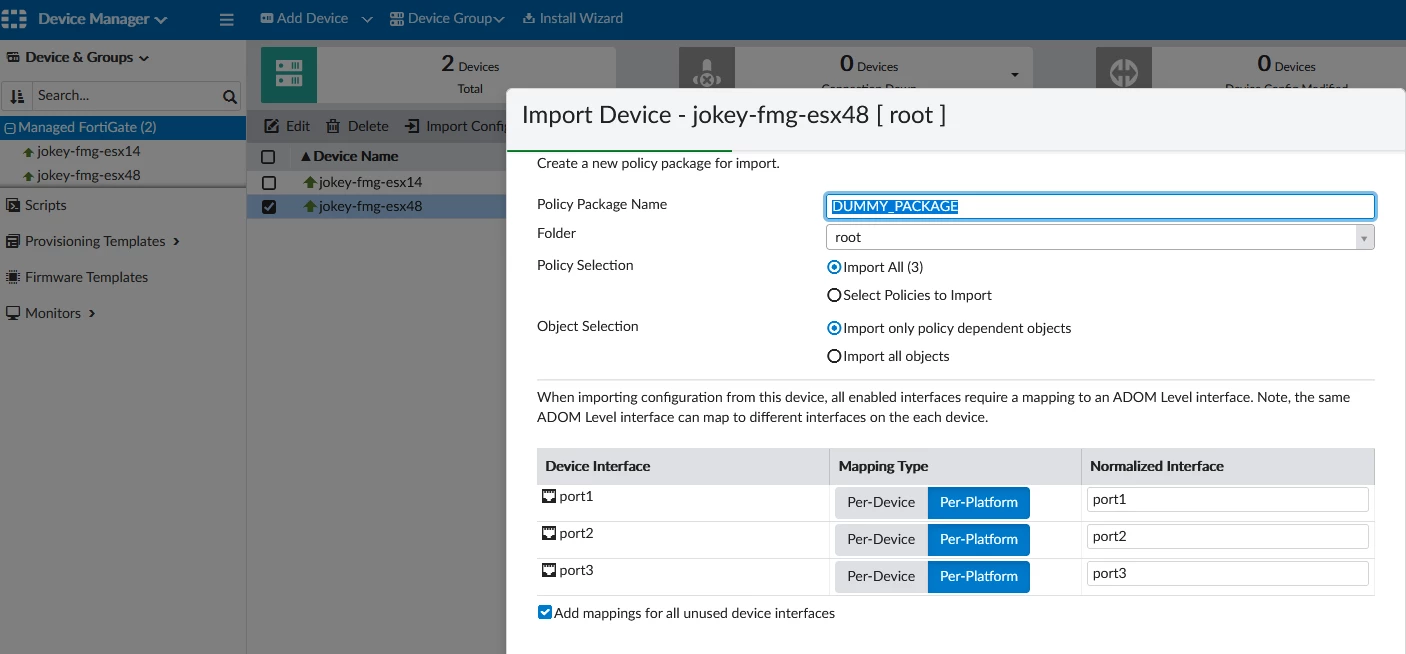The width and height of the screenshot is (1406, 654).
Task: Click the FortiManager logo icon
Action: click(x=15, y=19)
